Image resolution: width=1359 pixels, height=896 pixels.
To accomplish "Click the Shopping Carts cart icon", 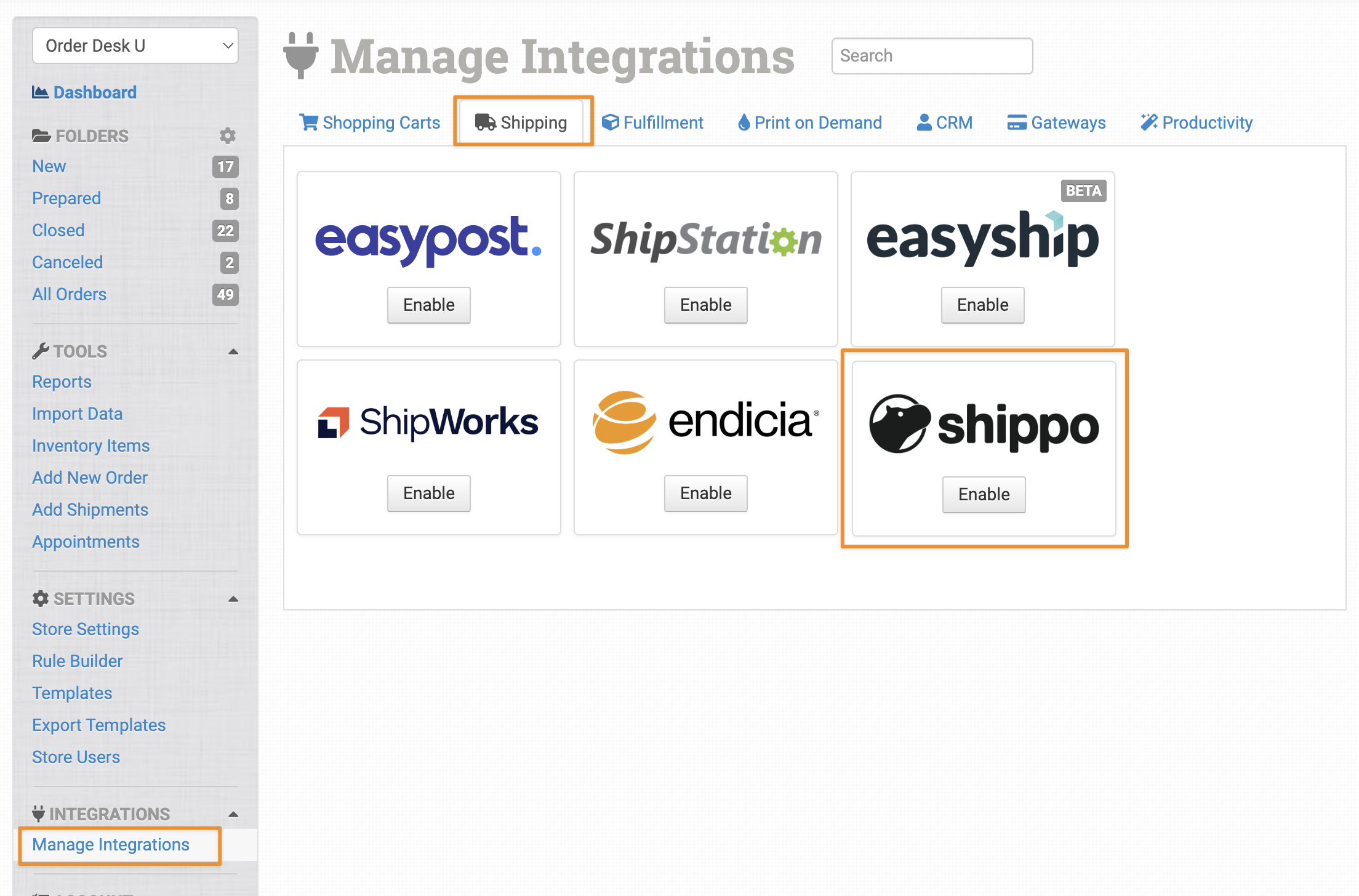I will point(308,122).
